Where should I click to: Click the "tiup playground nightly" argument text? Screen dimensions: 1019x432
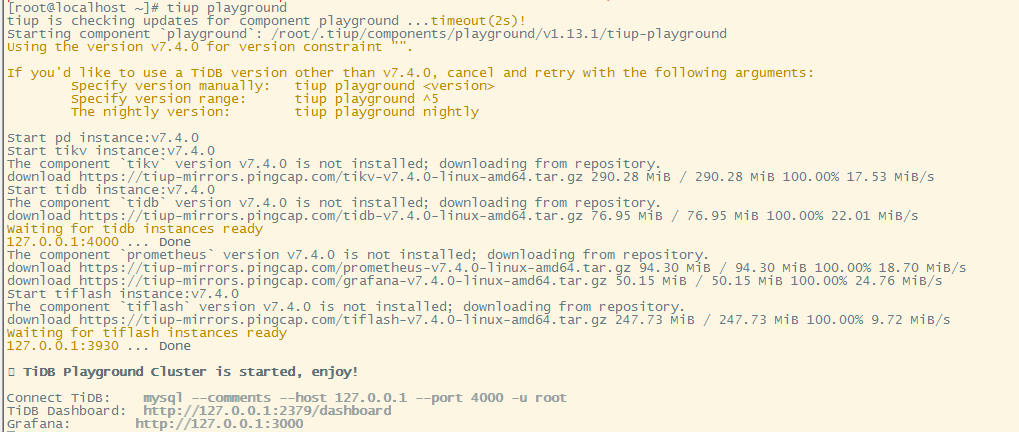(386, 112)
